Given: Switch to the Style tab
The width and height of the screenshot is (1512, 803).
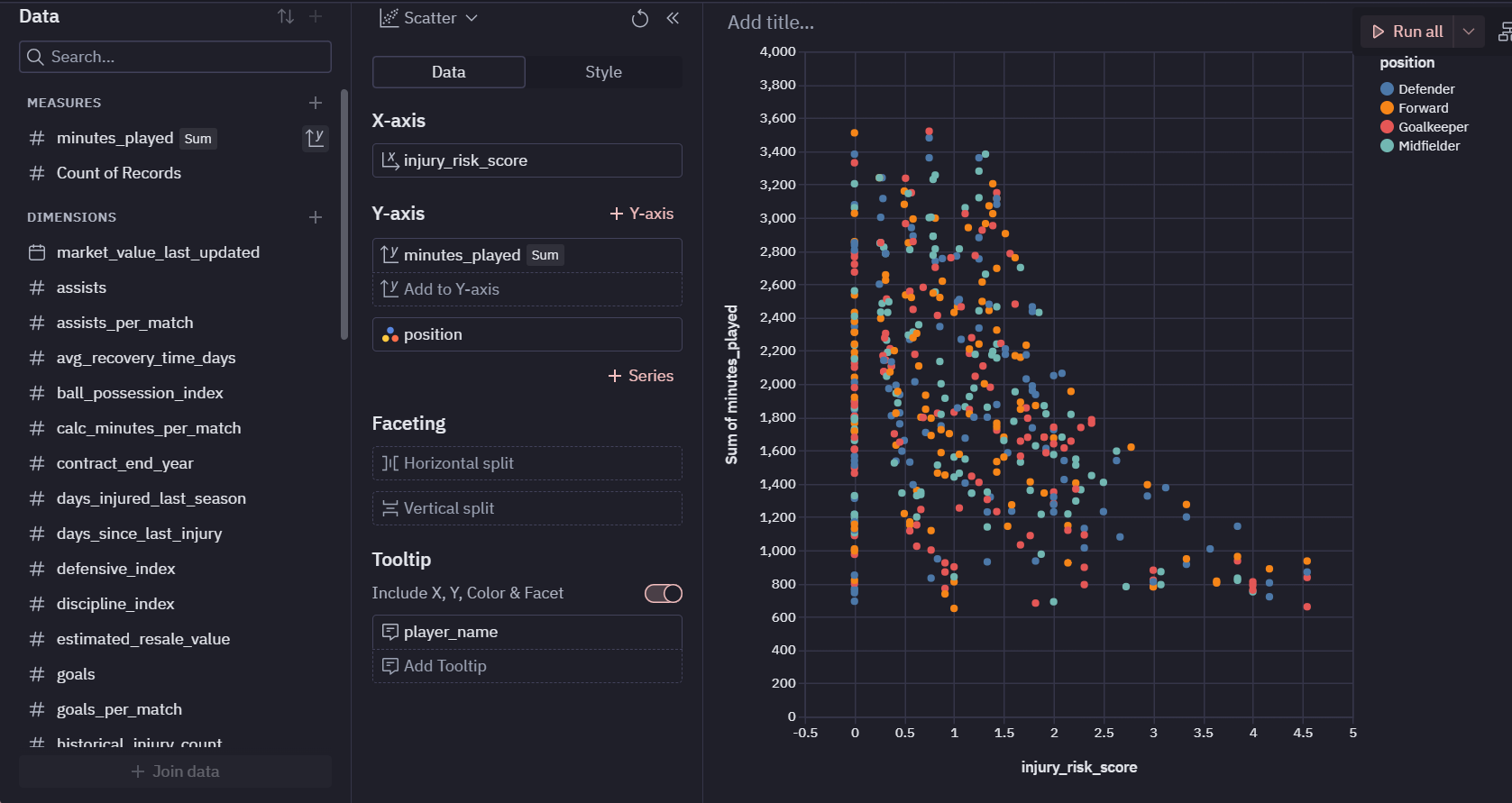Looking at the screenshot, I should click(603, 72).
